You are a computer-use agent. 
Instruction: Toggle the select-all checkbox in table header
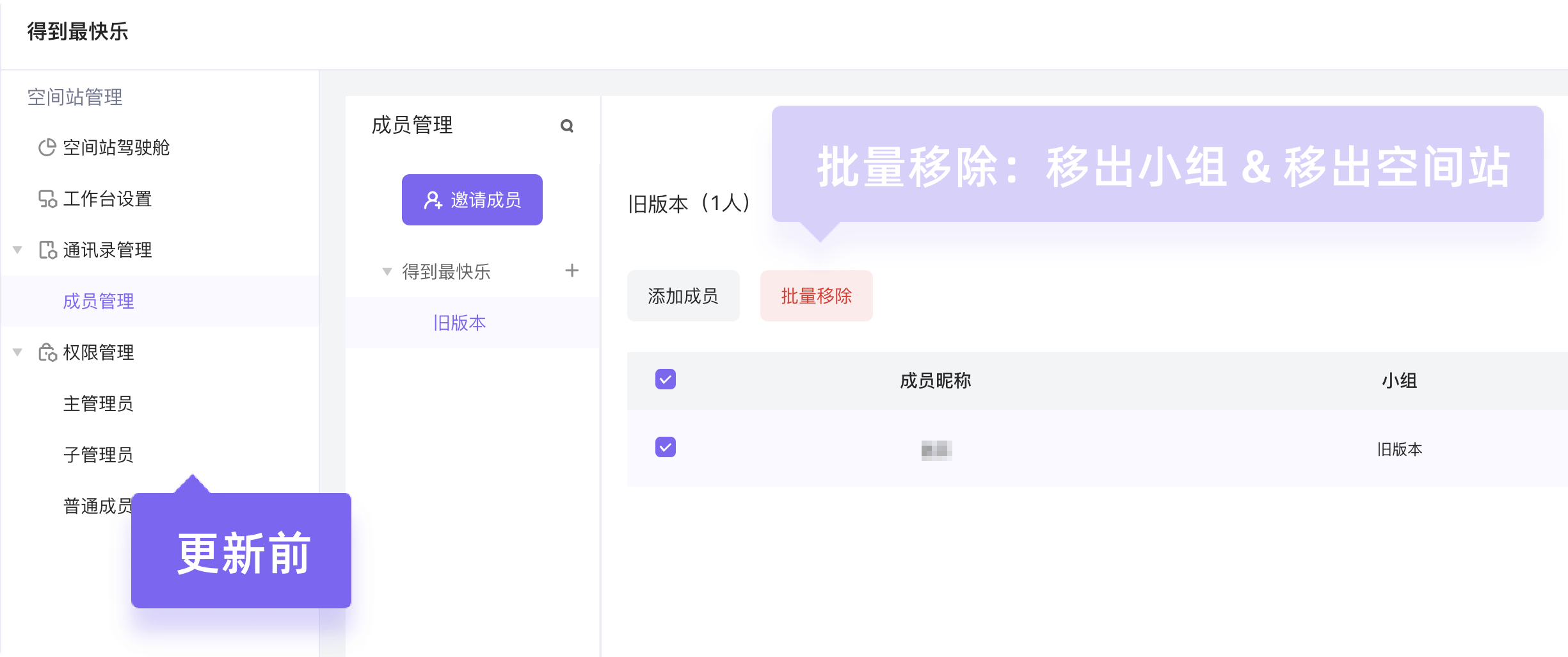[666, 379]
